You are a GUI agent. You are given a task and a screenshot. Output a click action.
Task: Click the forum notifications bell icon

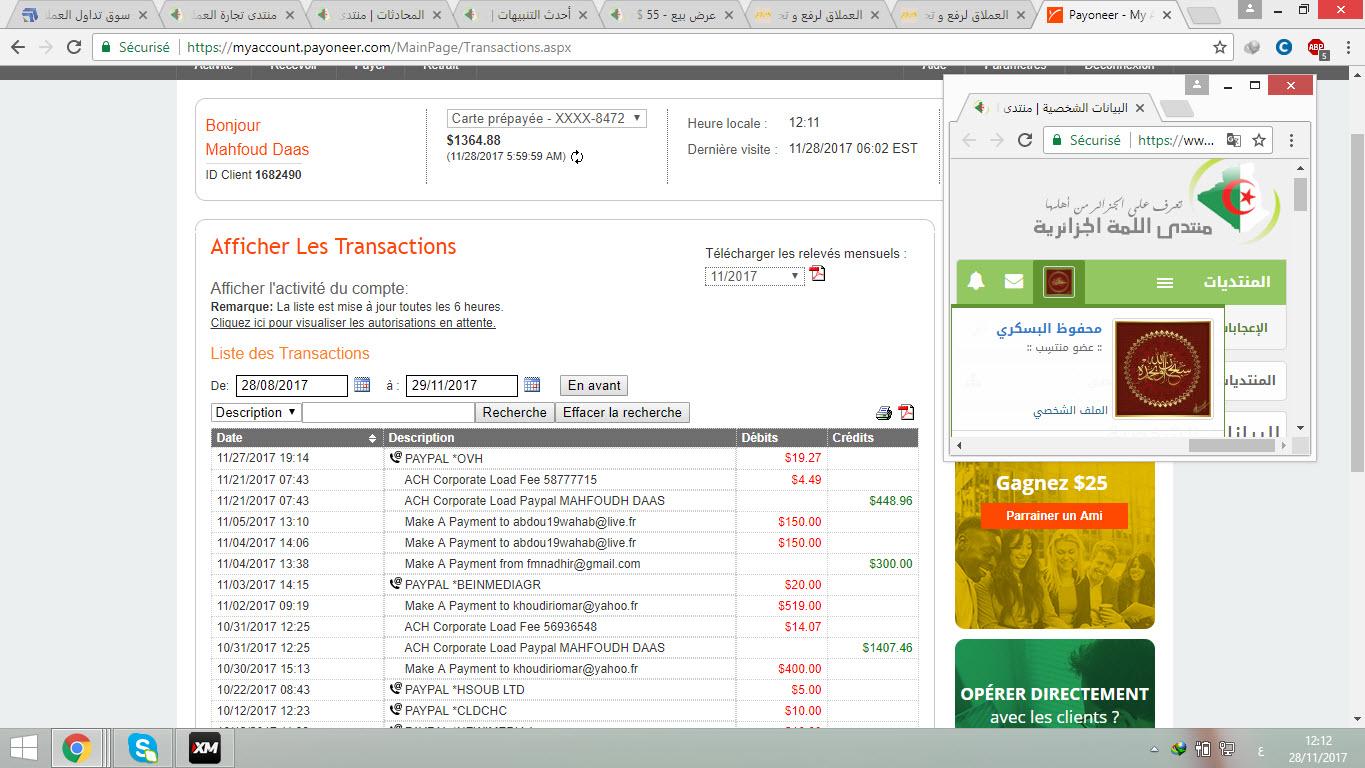[976, 282]
